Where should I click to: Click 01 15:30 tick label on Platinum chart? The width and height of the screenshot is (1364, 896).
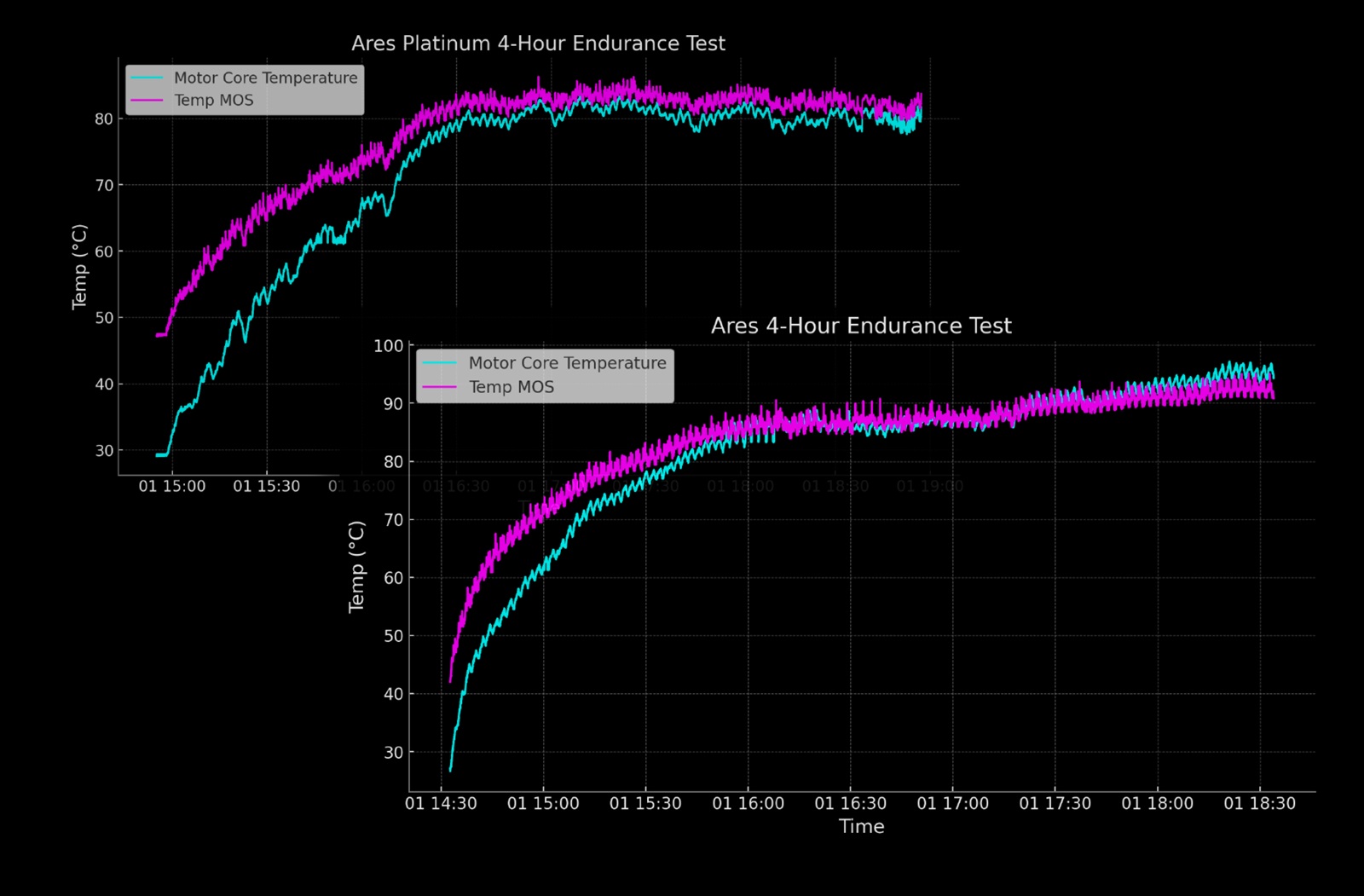(x=267, y=487)
